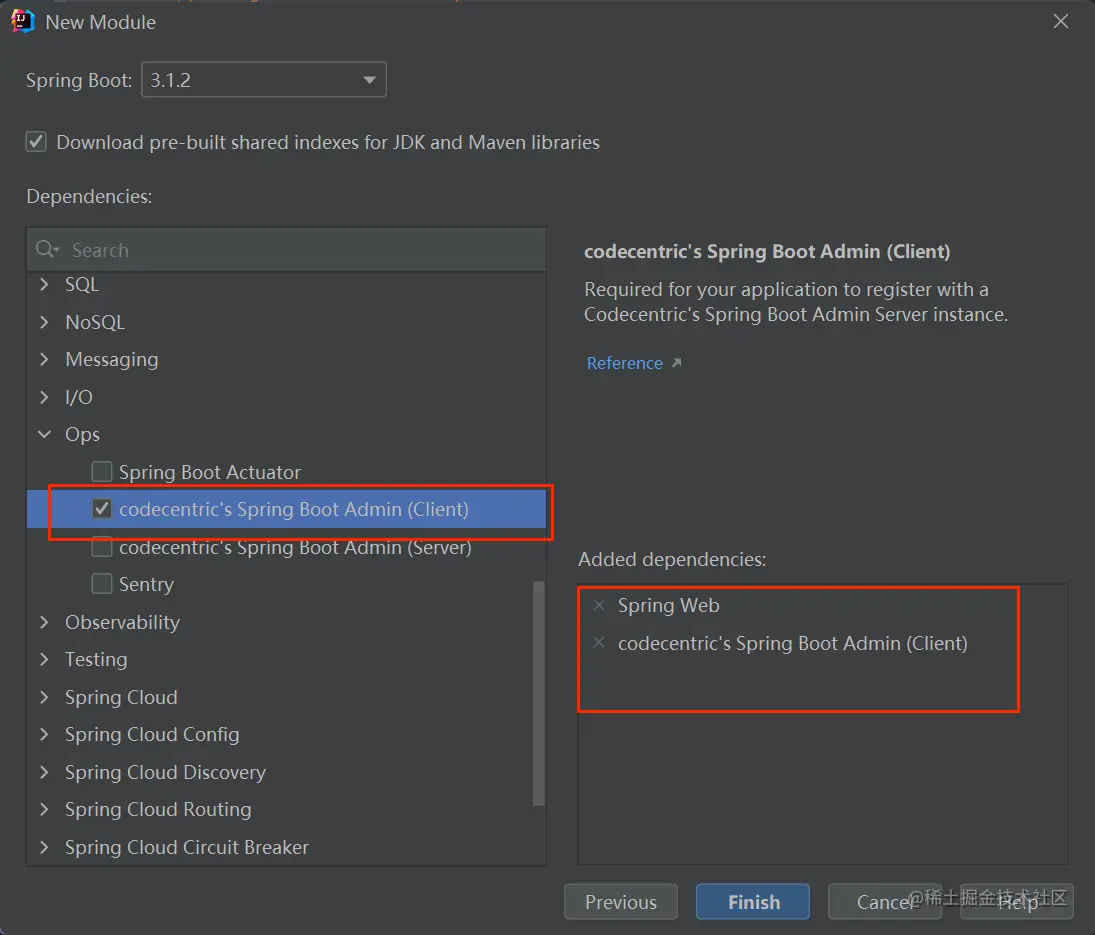Enable Spring Boot Actuator checkbox
Screen dimensions: 1095x935
[102, 471]
